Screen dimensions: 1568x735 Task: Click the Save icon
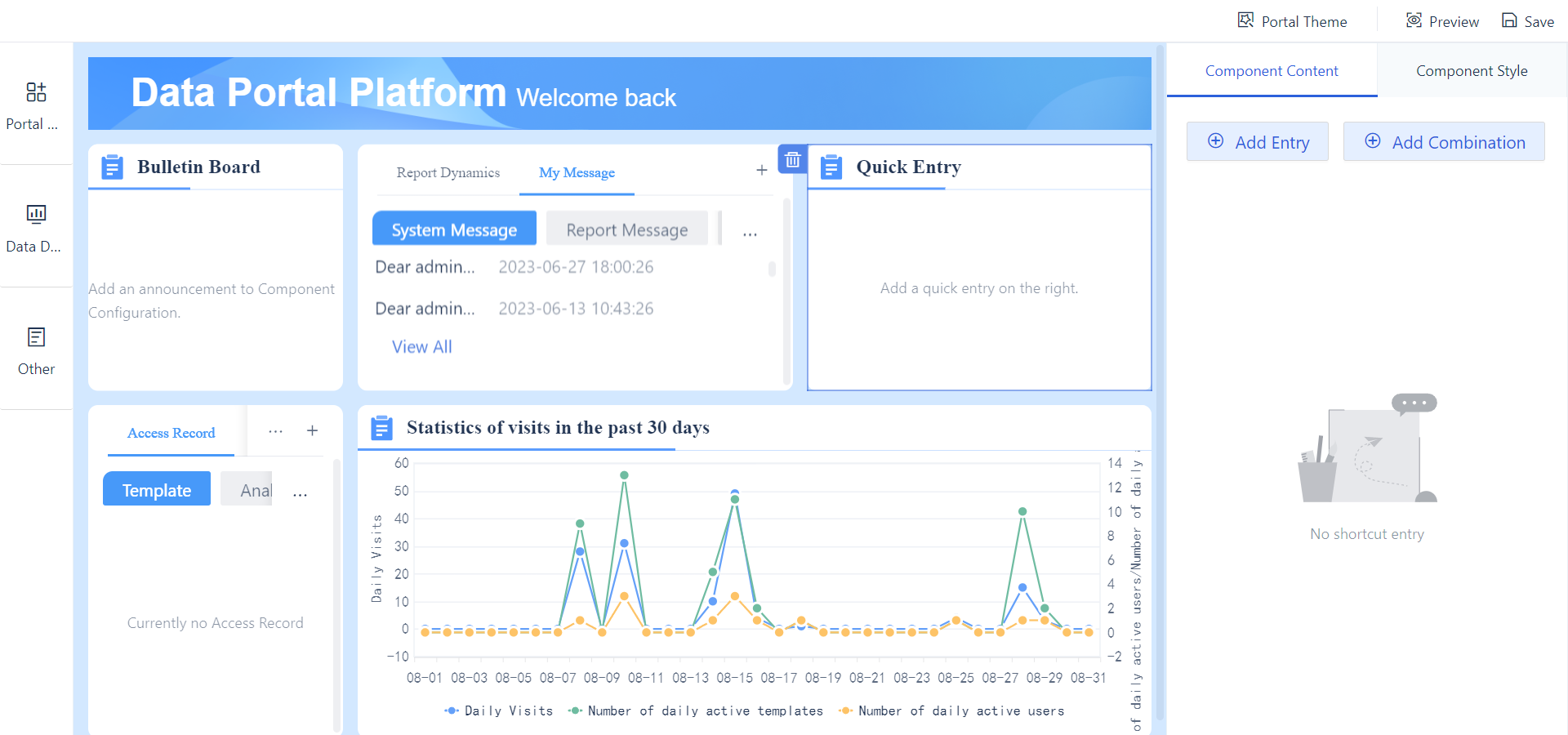click(1508, 20)
